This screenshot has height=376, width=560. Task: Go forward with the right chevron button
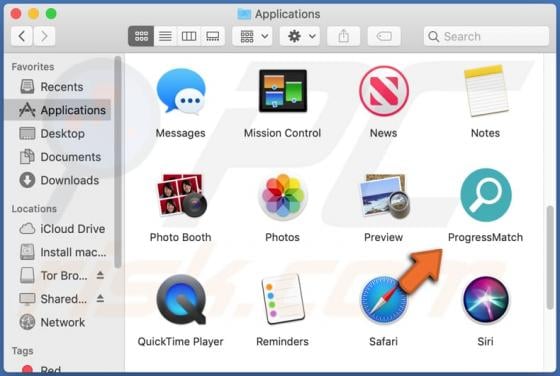point(44,36)
